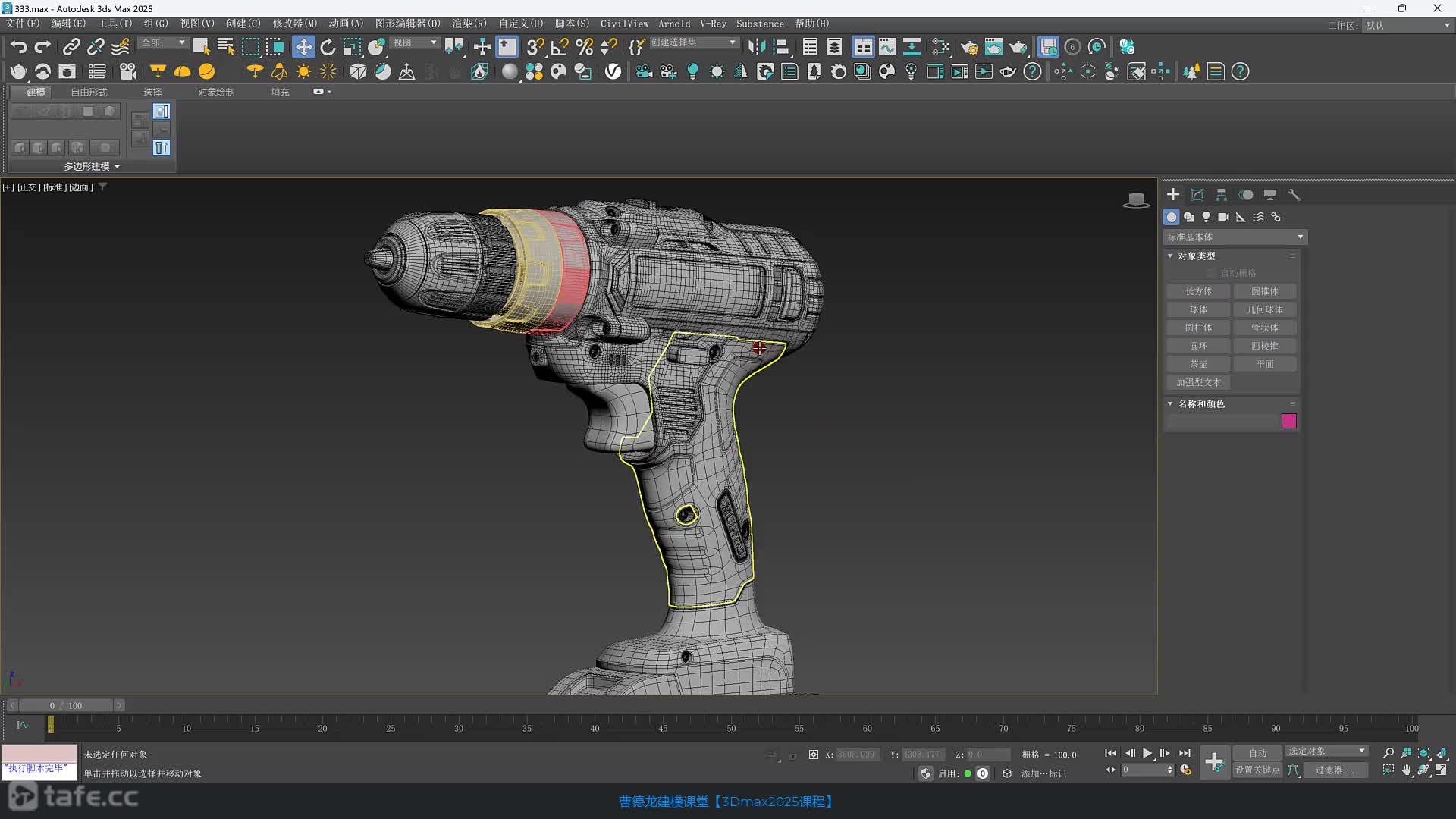Screen dimensions: 1456x819
Task: Open the Scene Explorer toggle icon
Action: click(x=810, y=47)
